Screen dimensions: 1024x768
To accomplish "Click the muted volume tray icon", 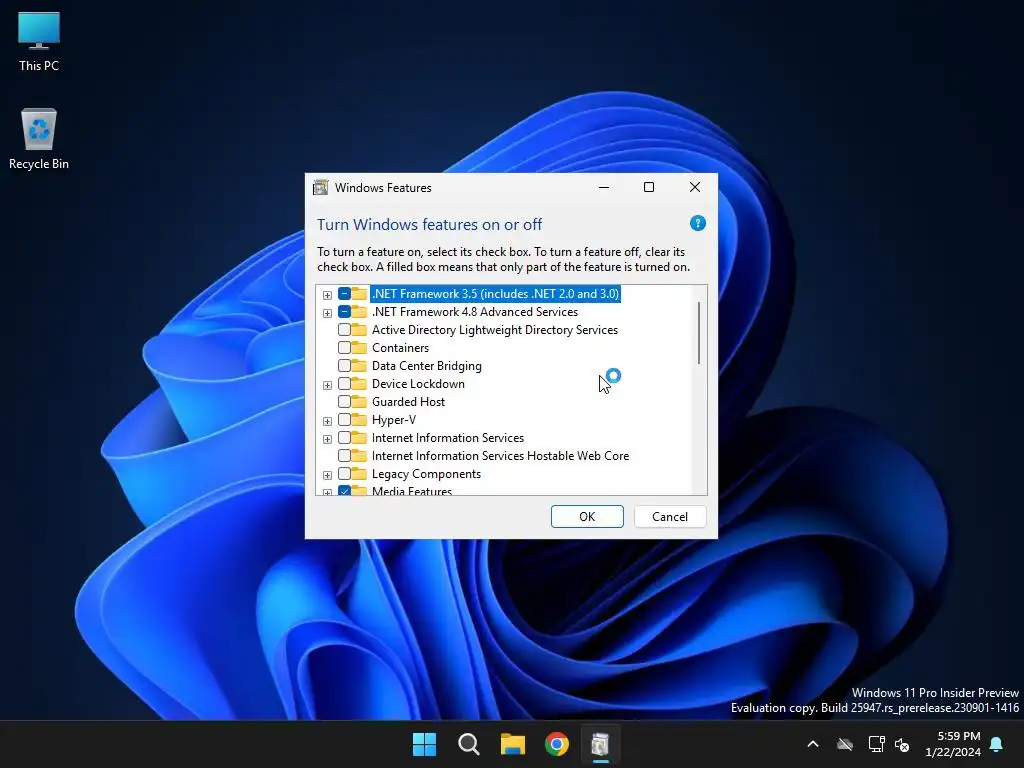I will tap(902, 744).
